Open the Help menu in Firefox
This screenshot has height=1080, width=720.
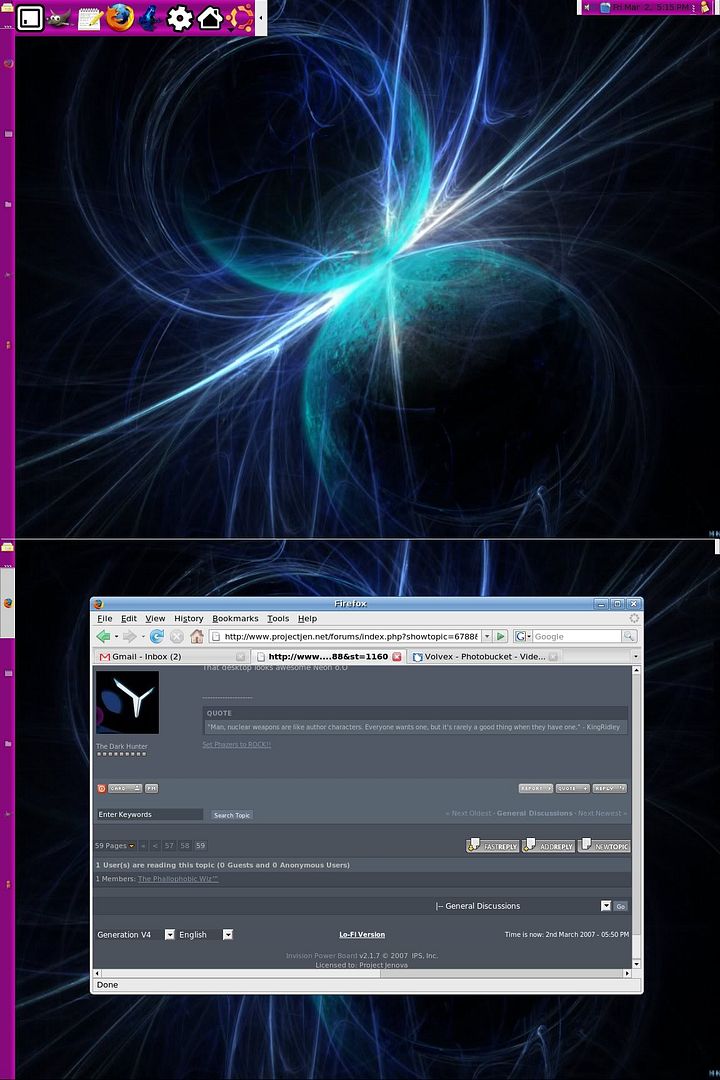tap(307, 619)
